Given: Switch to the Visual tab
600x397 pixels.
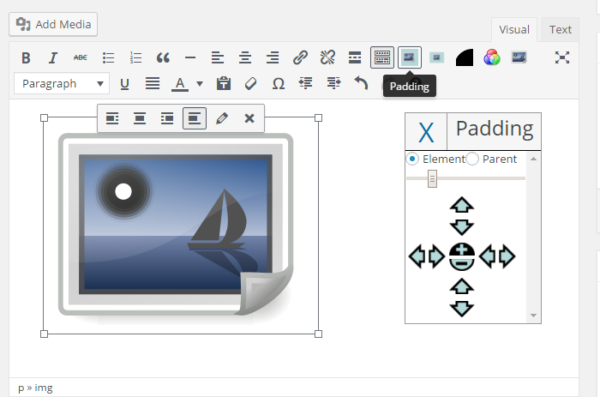Looking at the screenshot, I should [x=514, y=29].
